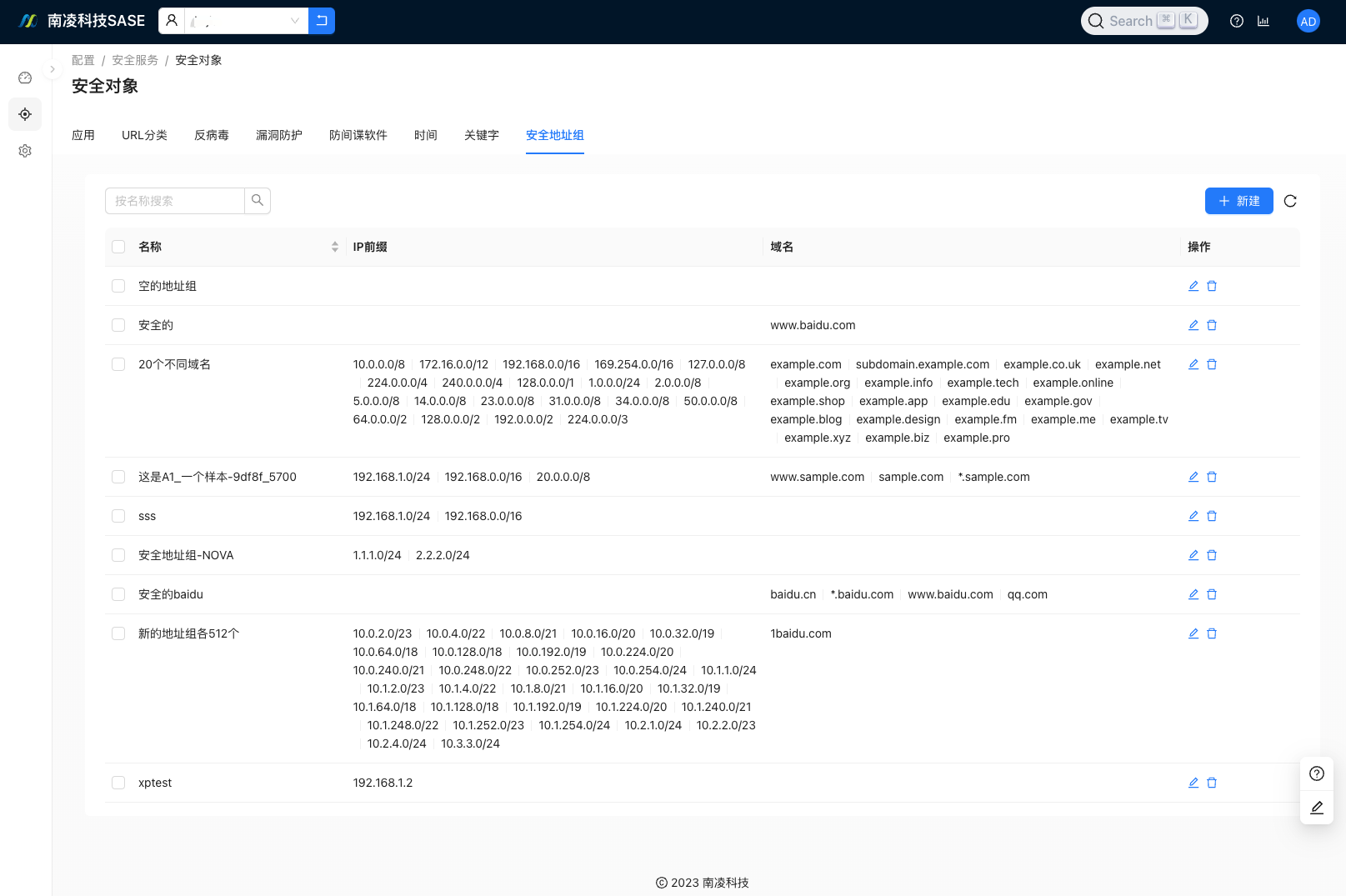The image size is (1346, 896).
Task: Click the example.co.uk domain tag
Action: pyautogui.click(x=1042, y=364)
